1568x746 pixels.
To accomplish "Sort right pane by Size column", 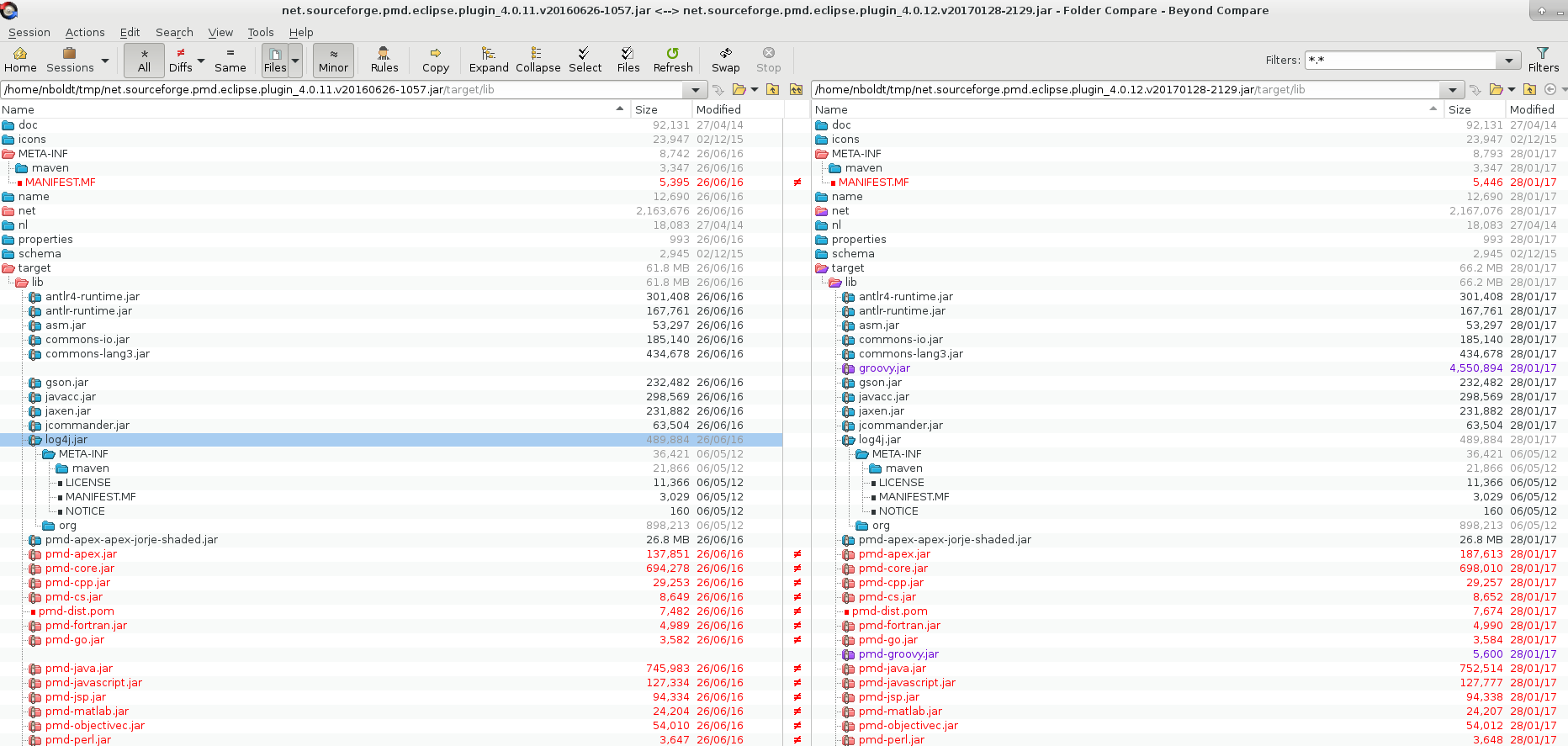I will 1475,109.
